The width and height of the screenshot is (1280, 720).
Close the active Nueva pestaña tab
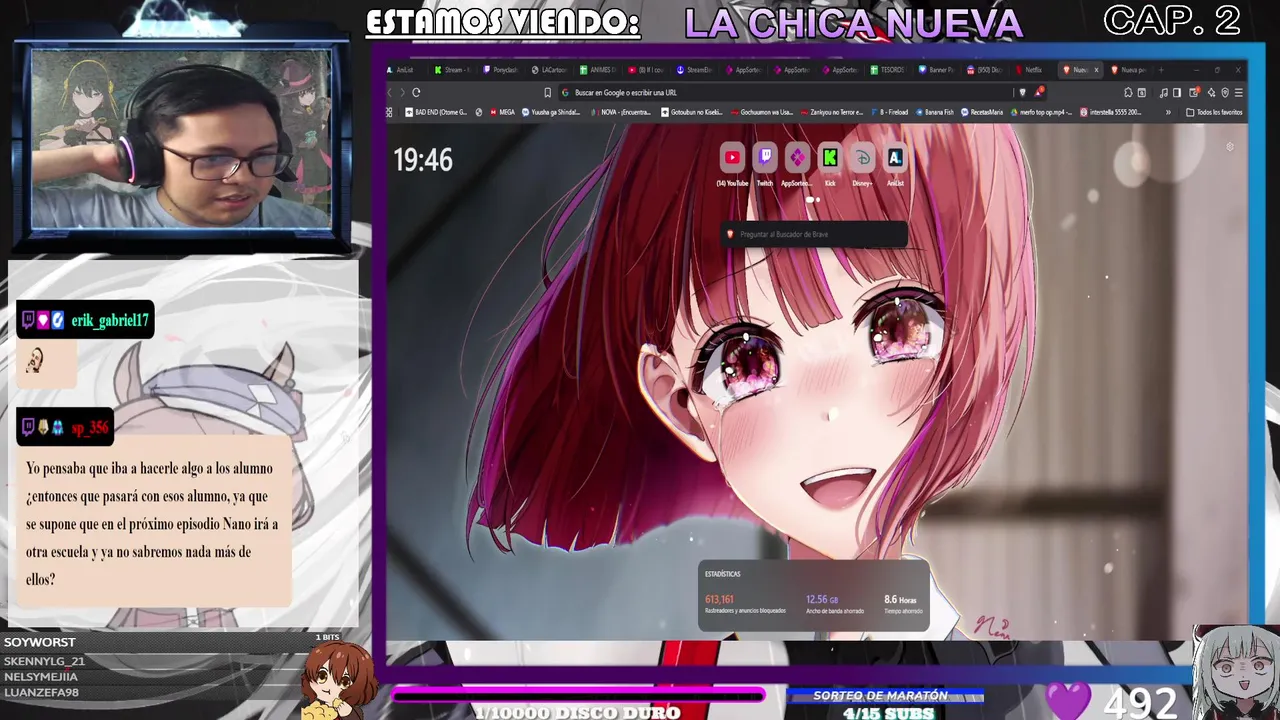1096,70
